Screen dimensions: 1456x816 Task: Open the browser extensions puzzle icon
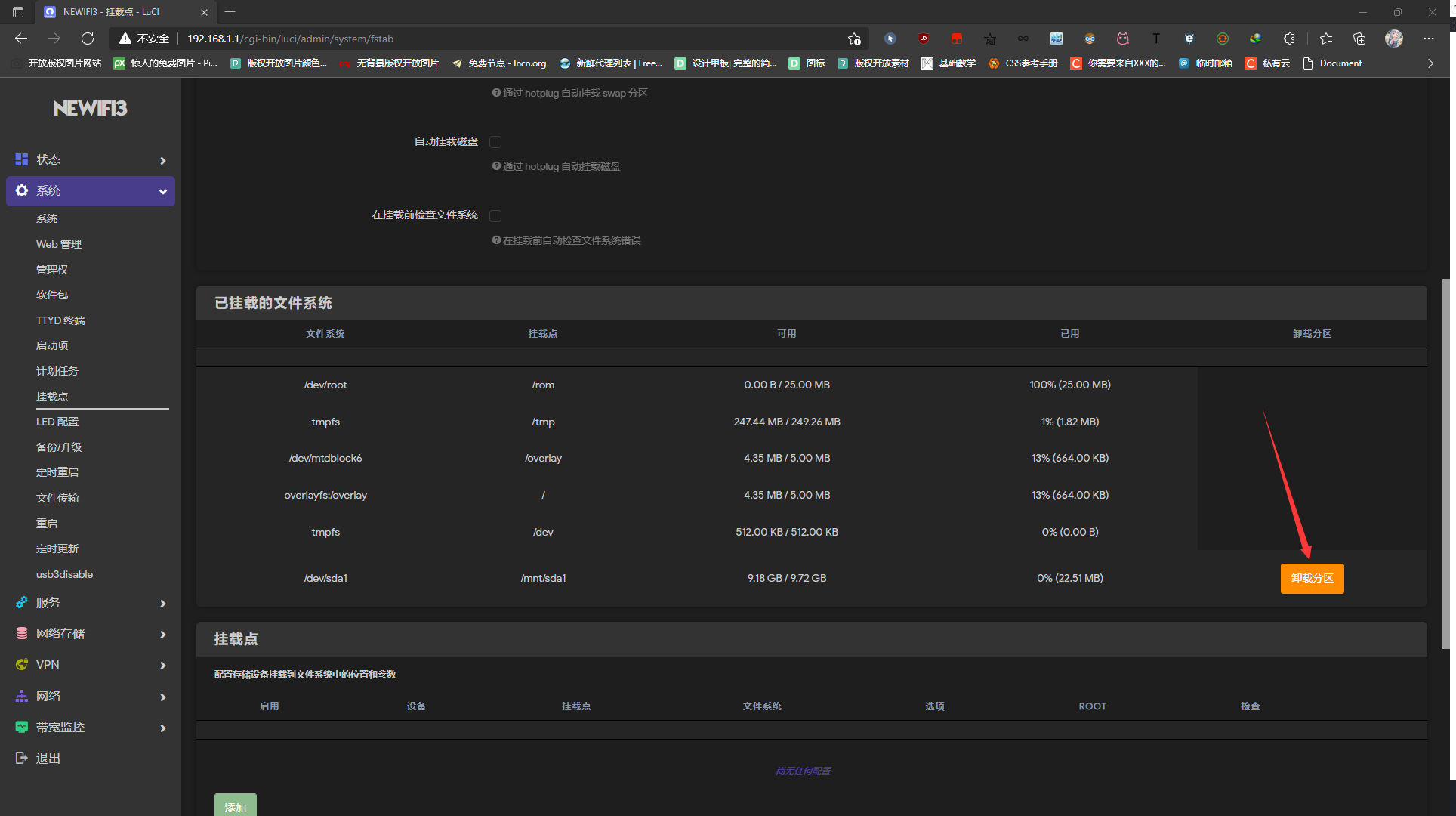(1289, 39)
